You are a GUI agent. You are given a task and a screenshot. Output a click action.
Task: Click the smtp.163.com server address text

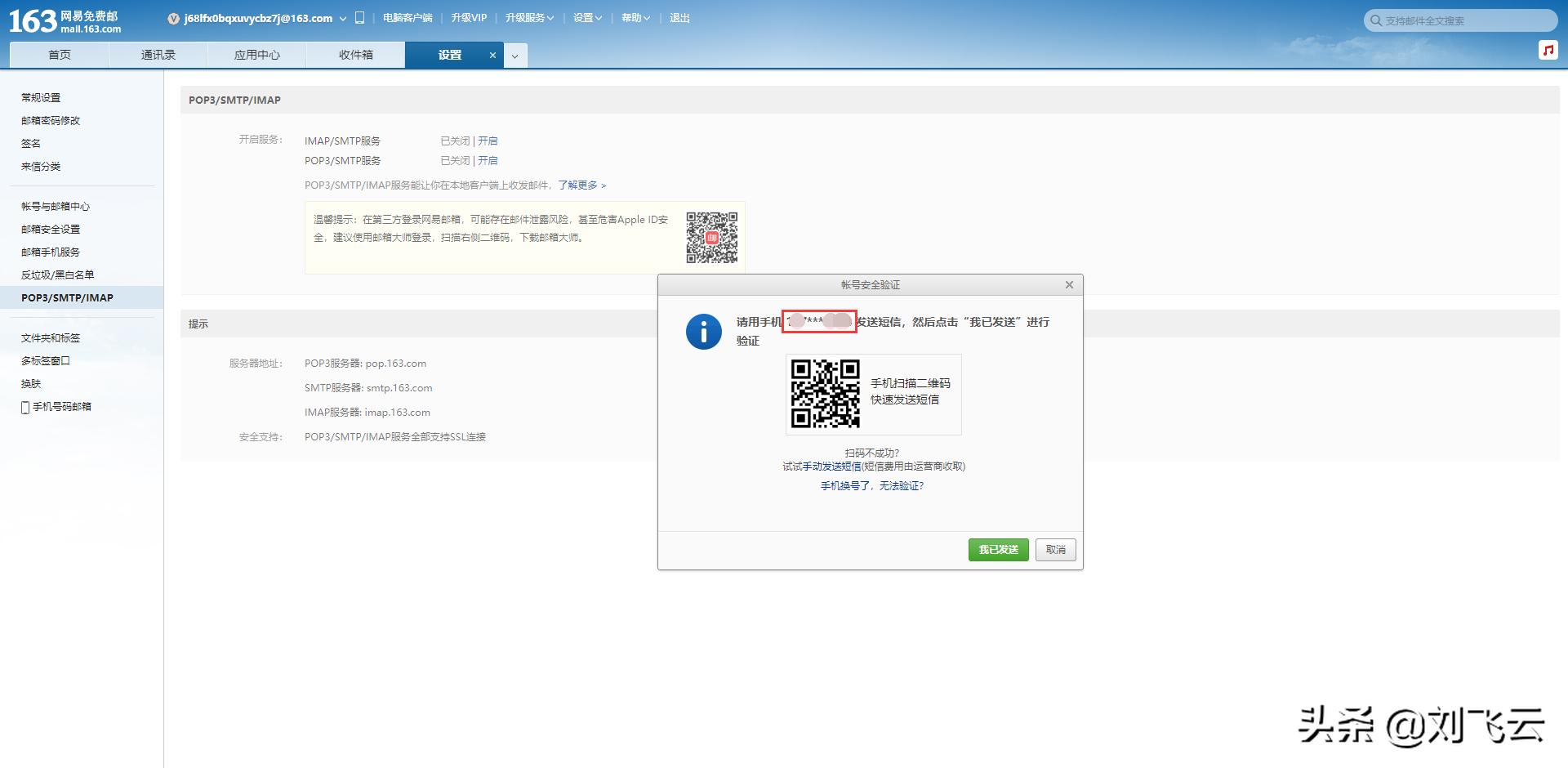point(399,388)
